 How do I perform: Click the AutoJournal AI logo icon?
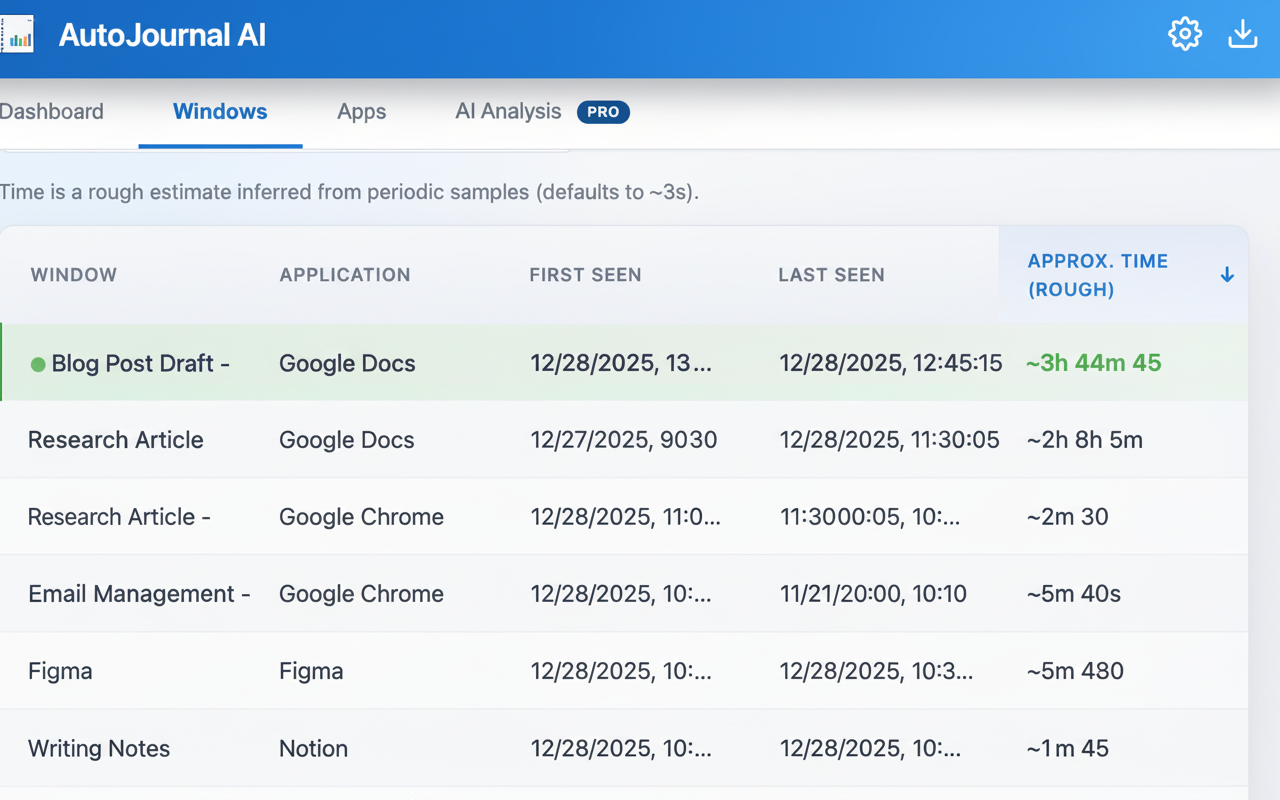coord(16,35)
